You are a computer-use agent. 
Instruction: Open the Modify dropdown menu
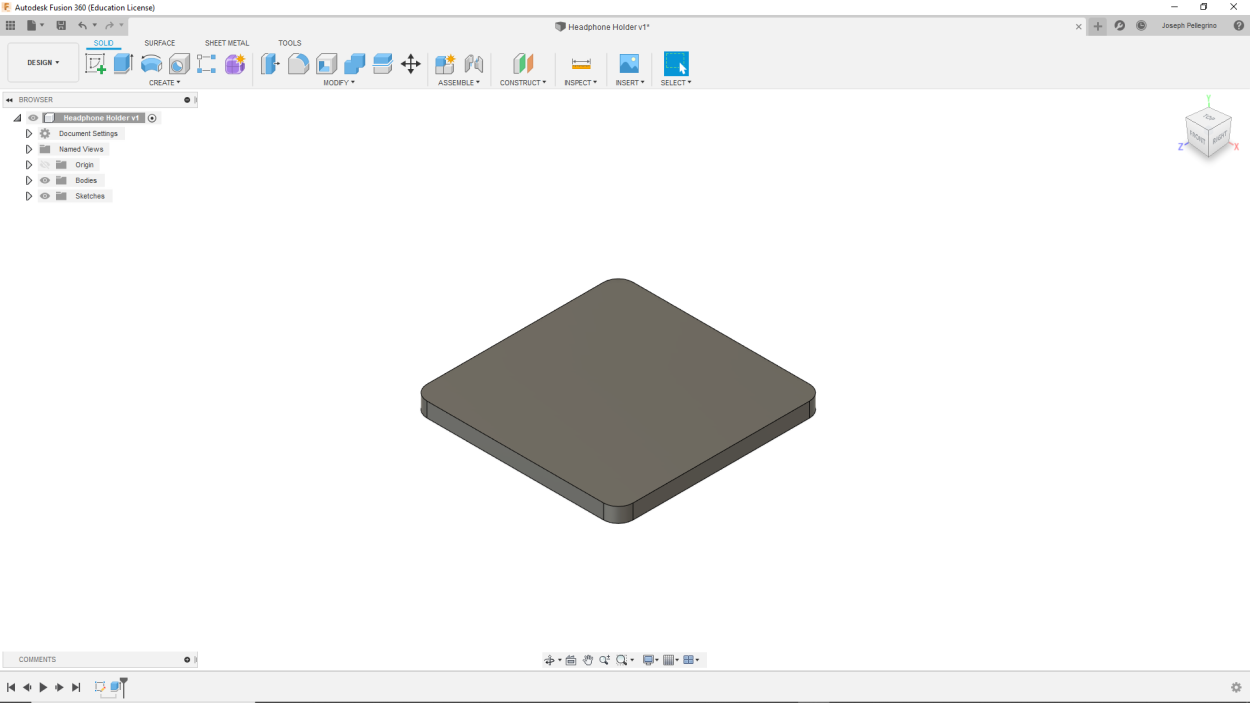[x=339, y=82]
